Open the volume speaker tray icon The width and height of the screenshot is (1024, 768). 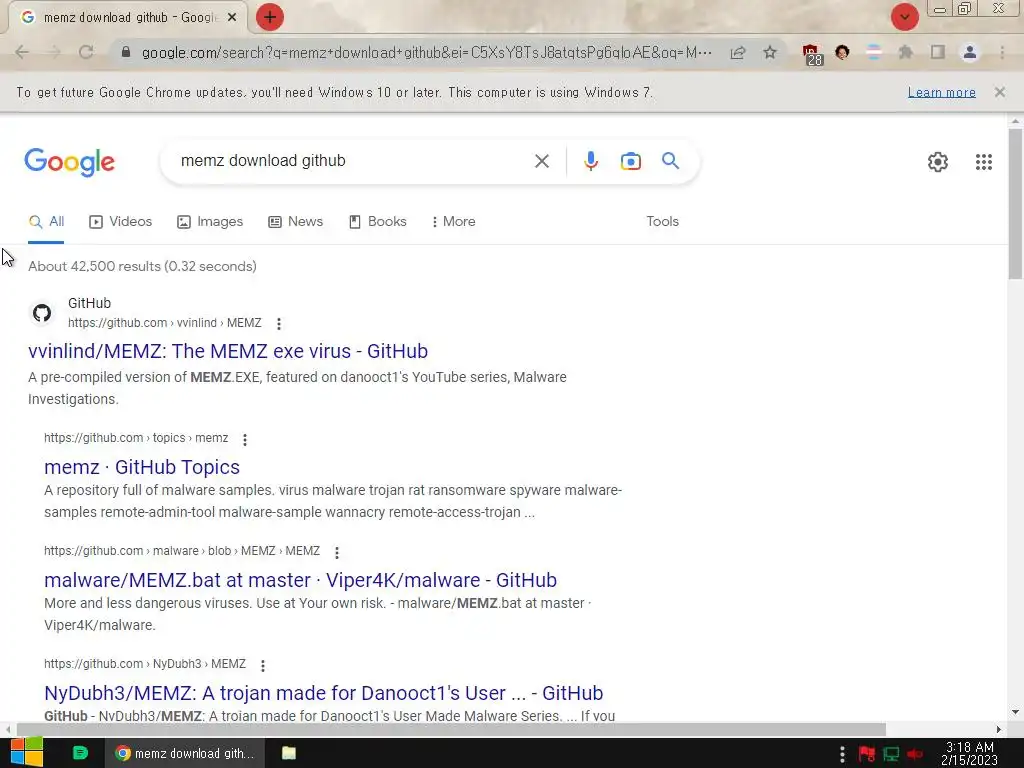click(x=914, y=754)
